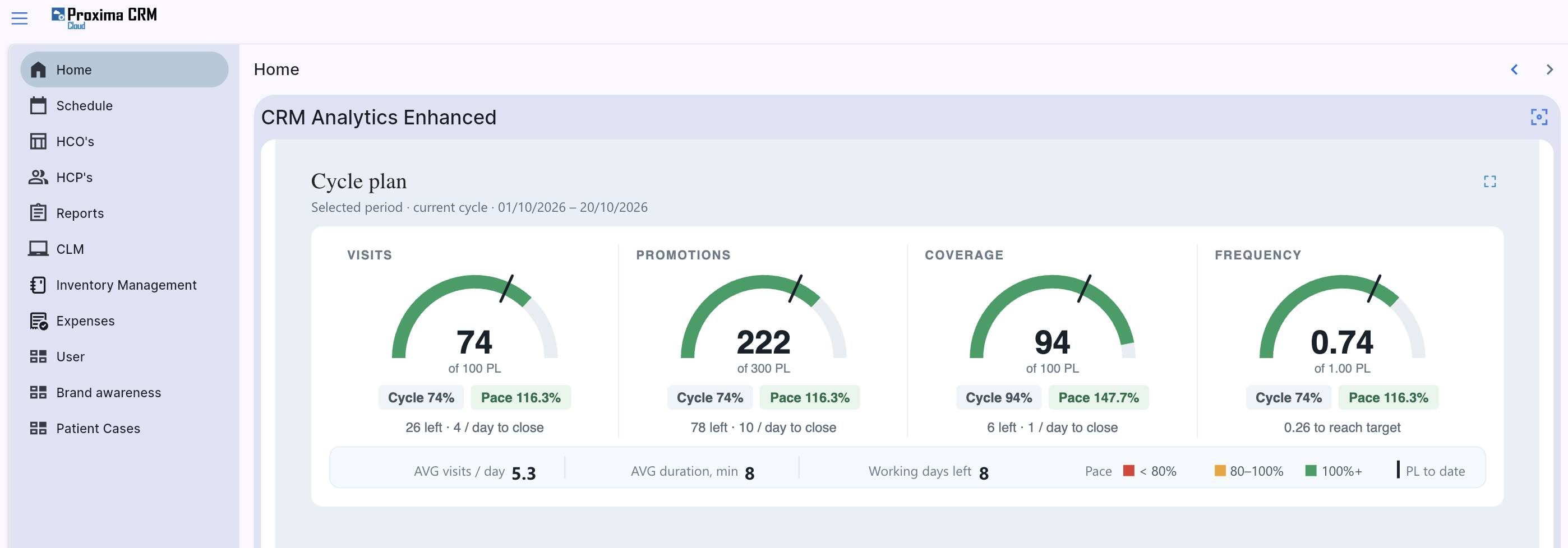Go to next page chevron
Viewport: 1568px width, 548px height.
click(x=1549, y=69)
